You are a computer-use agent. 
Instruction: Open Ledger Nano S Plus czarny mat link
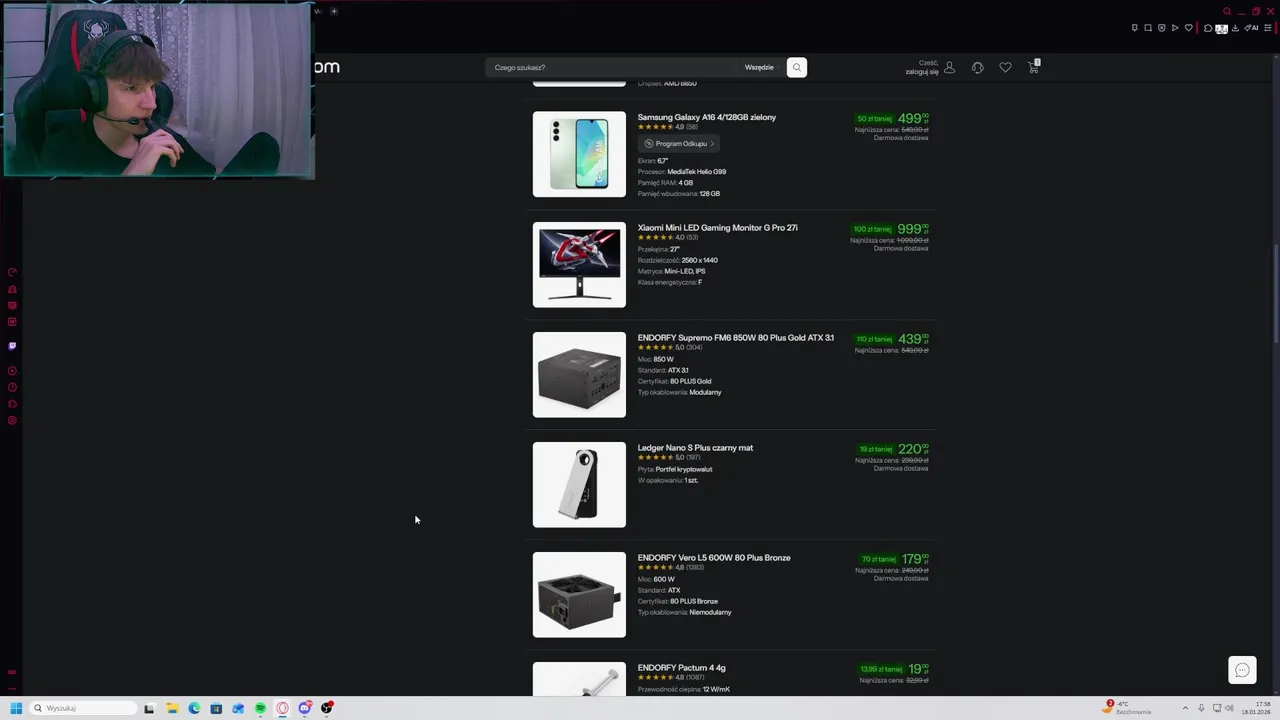[696, 447]
